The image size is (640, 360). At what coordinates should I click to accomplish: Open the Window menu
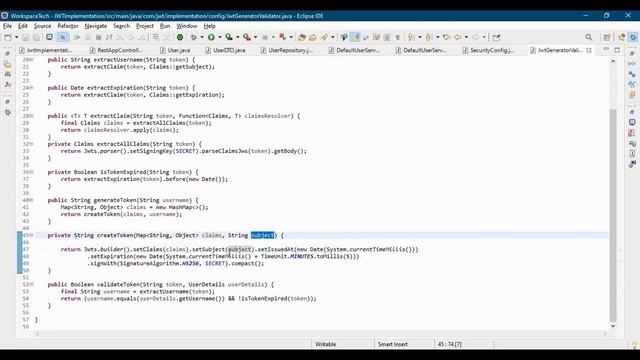tap(187, 26)
